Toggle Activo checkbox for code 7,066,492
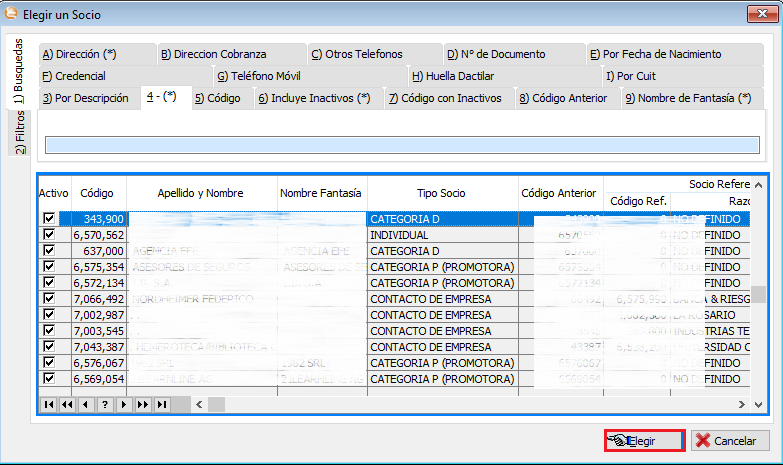 pos(49,298)
